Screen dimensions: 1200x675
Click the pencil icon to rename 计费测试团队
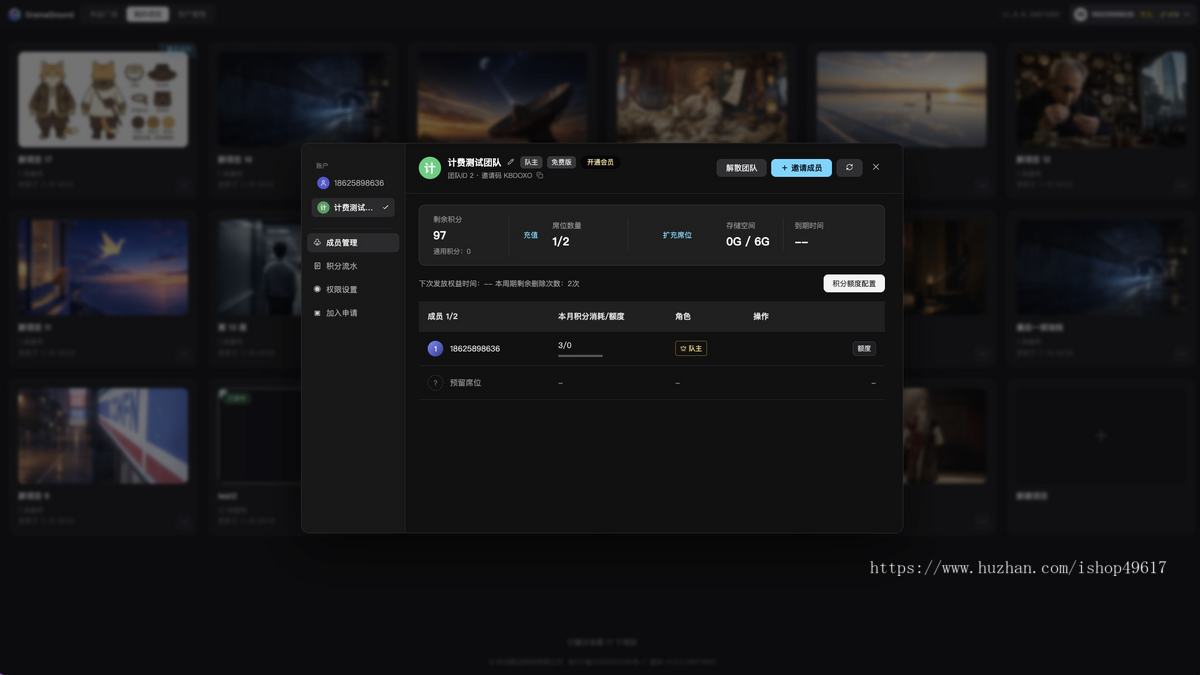coord(511,162)
